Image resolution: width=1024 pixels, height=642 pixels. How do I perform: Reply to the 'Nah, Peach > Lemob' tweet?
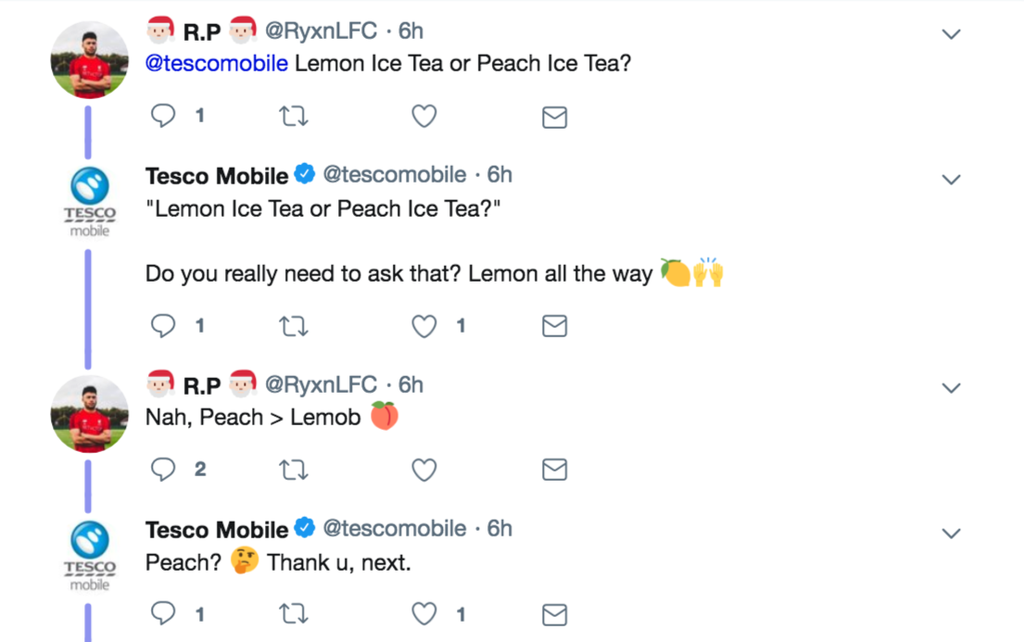tap(163, 469)
